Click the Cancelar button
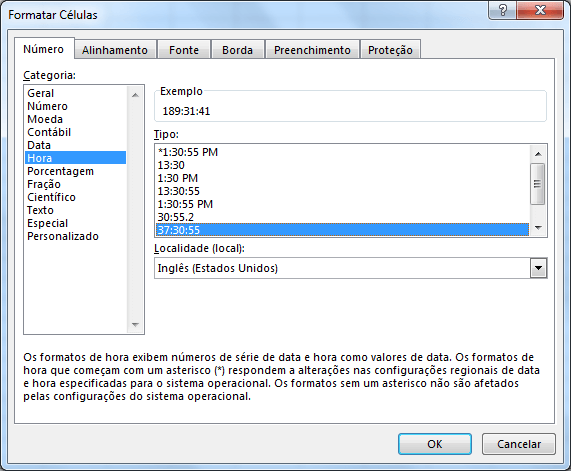Image resolution: width=571 pixels, height=471 pixels. click(x=519, y=444)
